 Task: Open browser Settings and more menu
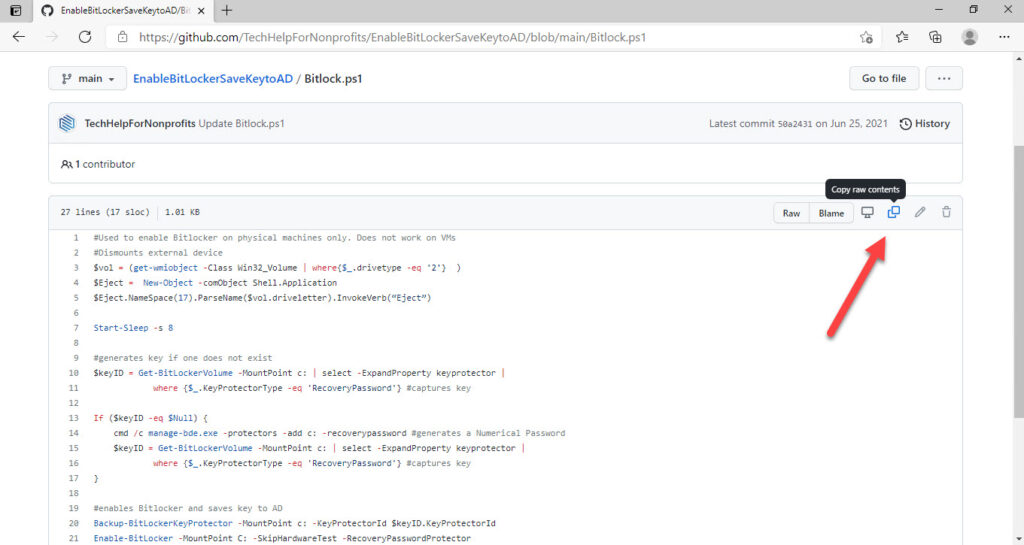coord(1004,37)
